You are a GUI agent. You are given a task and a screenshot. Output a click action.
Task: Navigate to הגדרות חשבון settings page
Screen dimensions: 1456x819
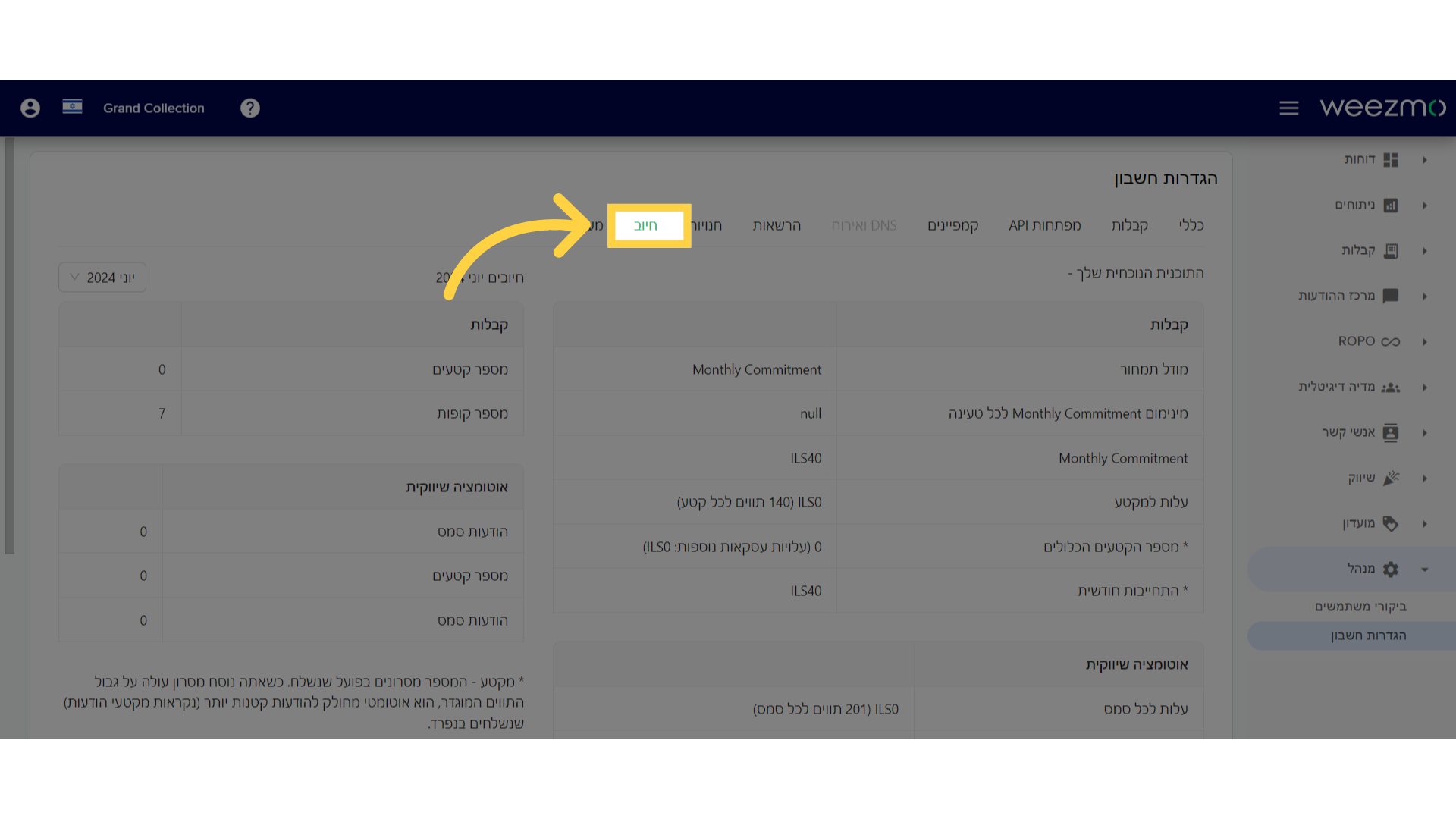(x=1364, y=635)
